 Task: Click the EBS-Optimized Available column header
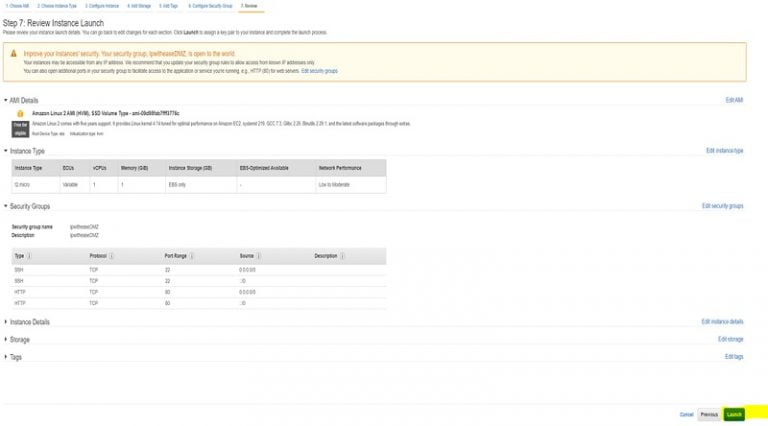pos(264,168)
